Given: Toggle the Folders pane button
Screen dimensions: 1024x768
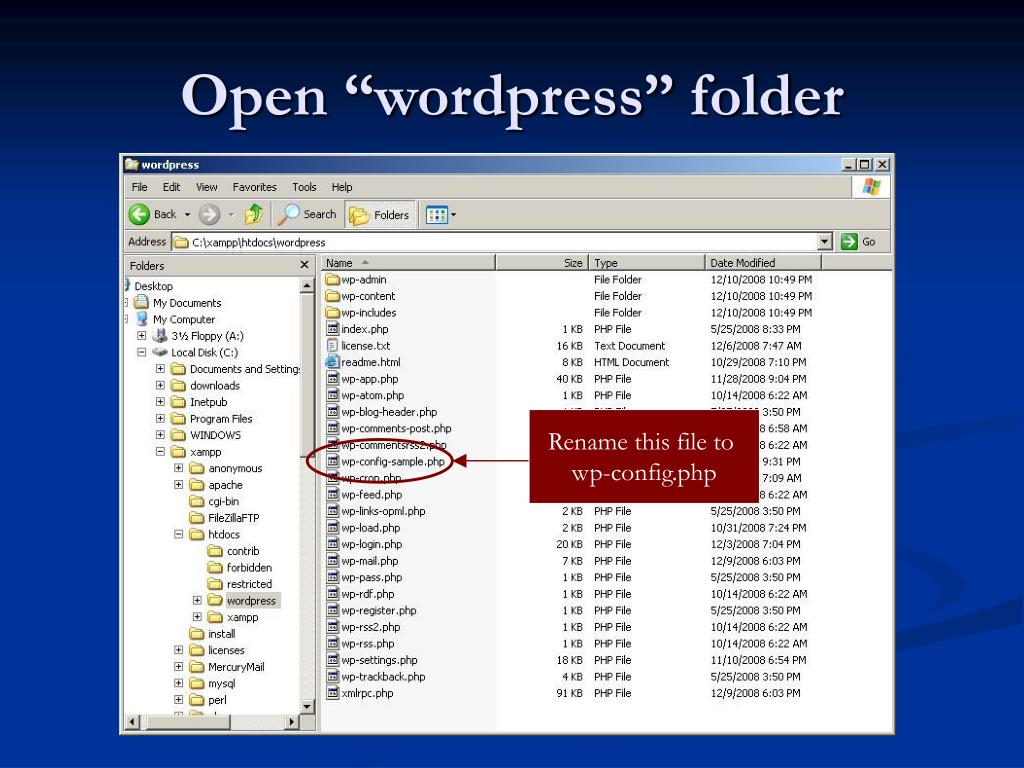Looking at the screenshot, I should click(x=379, y=215).
